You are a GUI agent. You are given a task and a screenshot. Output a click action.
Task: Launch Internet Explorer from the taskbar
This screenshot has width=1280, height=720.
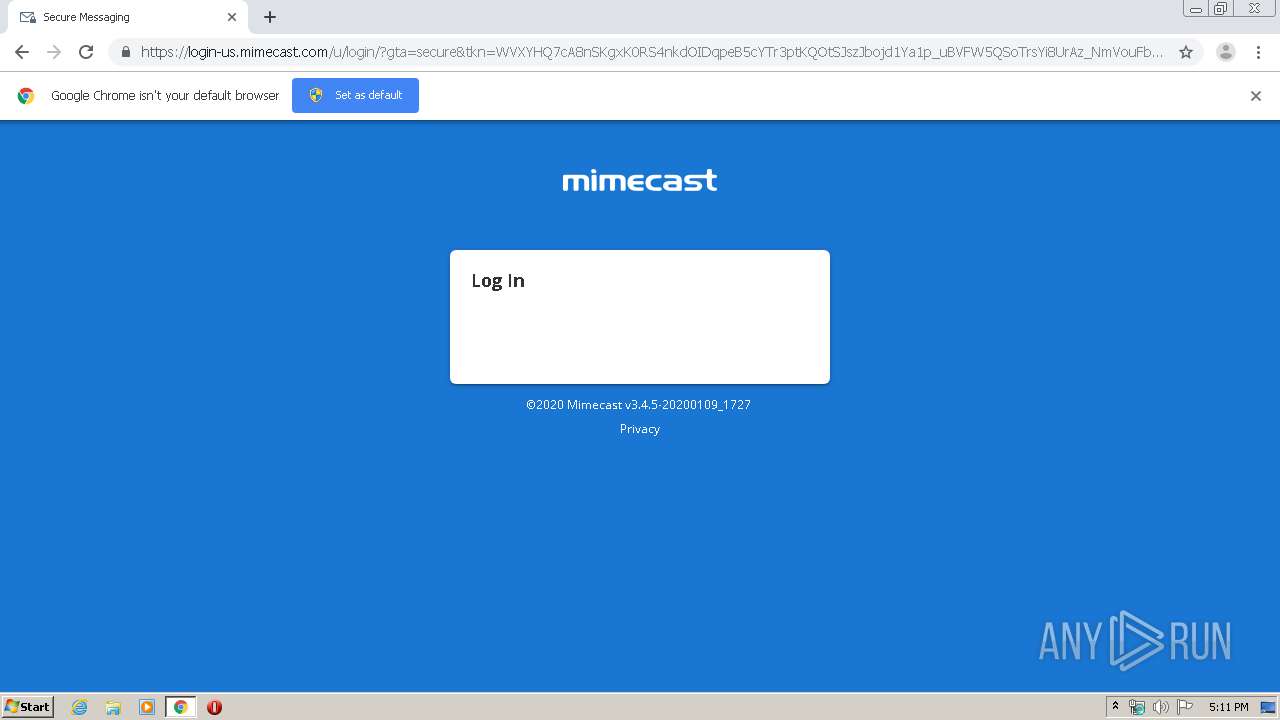pos(80,707)
